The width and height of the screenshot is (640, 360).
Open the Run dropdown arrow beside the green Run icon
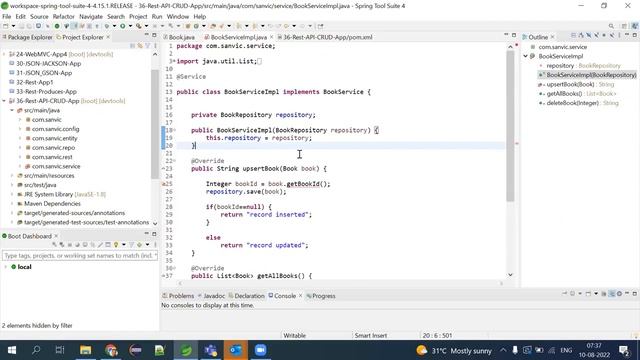tap(130, 26)
